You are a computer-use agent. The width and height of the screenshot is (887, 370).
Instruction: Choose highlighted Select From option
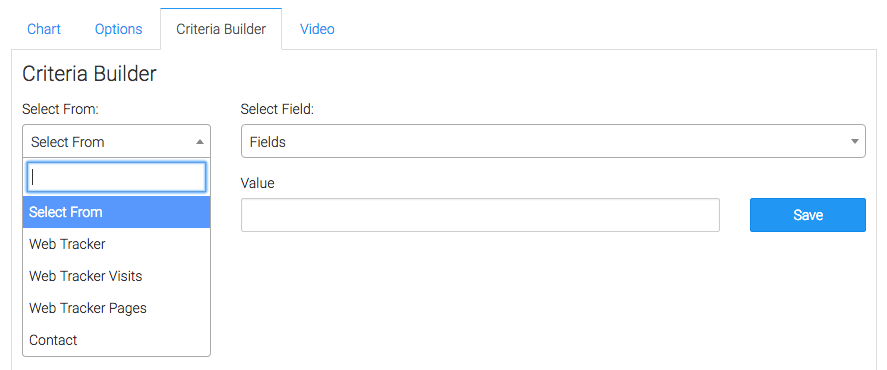tap(117, 212)
